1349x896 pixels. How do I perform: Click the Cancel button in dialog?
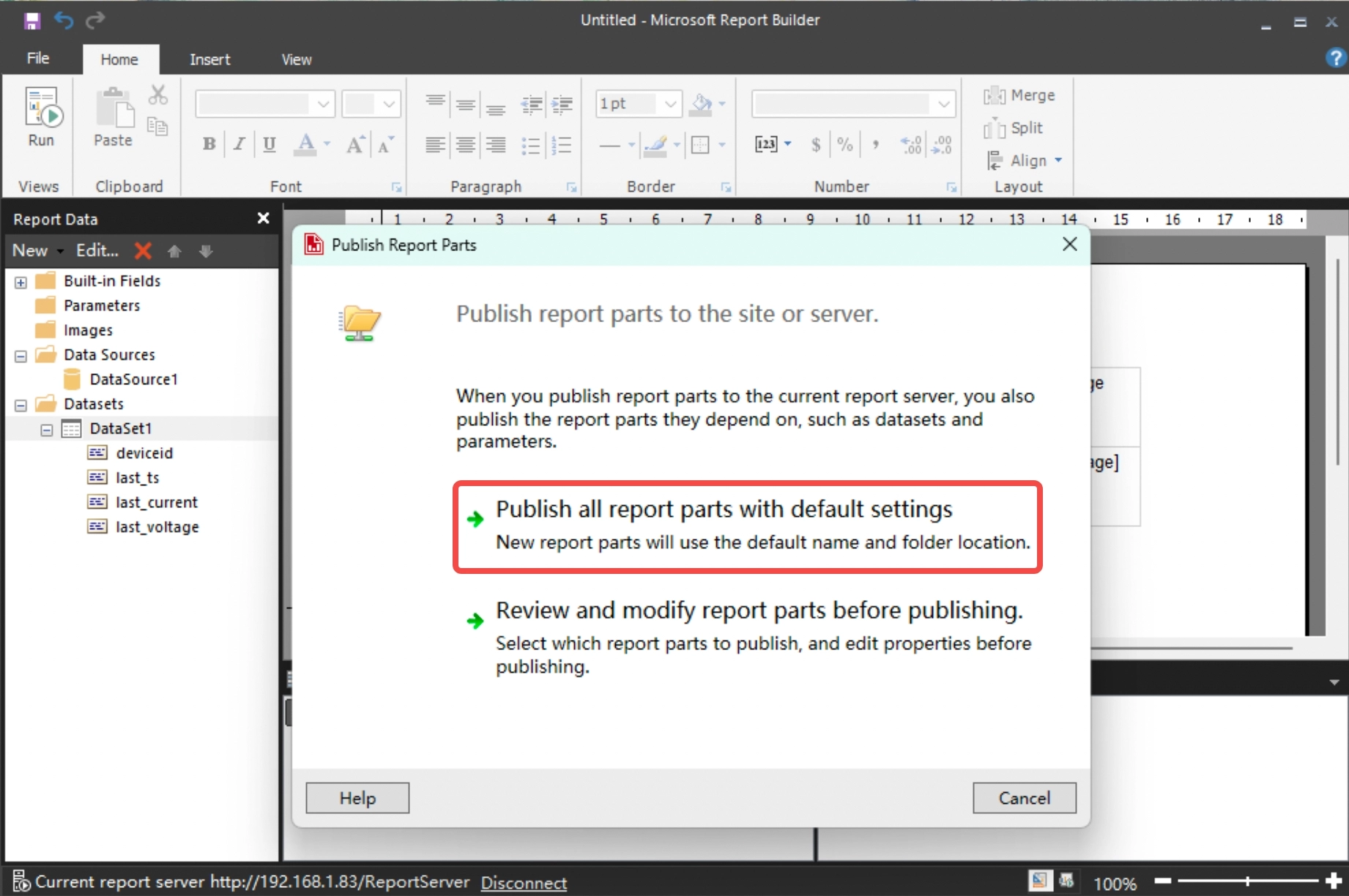pos(1023,798)
